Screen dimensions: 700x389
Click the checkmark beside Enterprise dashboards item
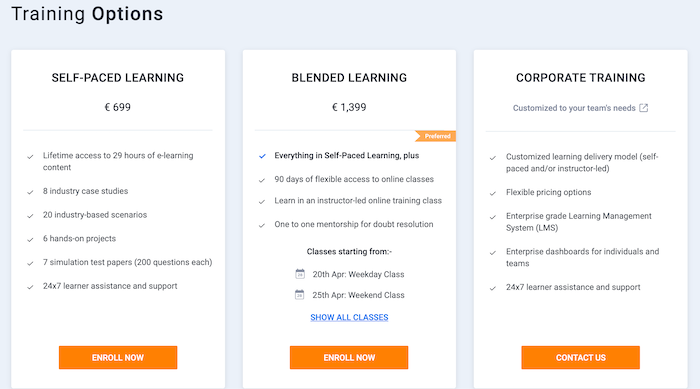493,253
